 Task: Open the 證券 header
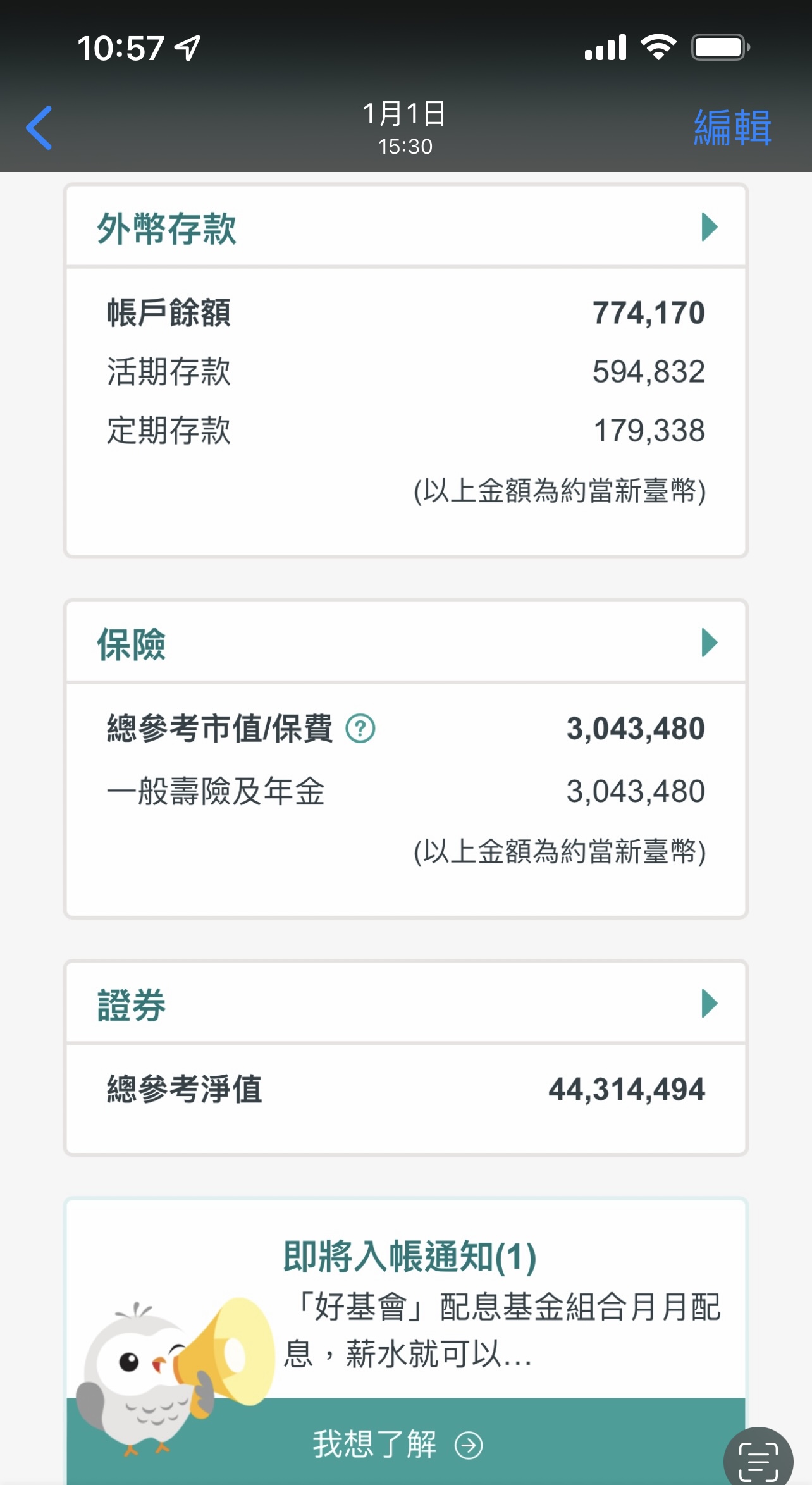coord(132,1005)
